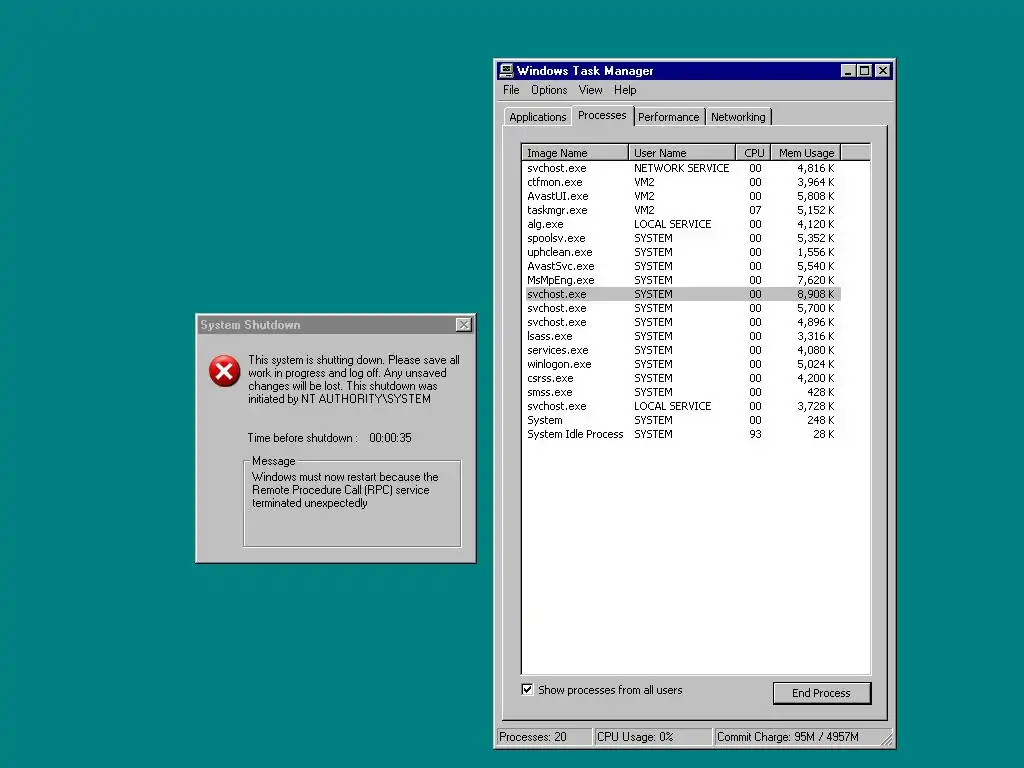Select the lsass.exe process row

point(682,336)
